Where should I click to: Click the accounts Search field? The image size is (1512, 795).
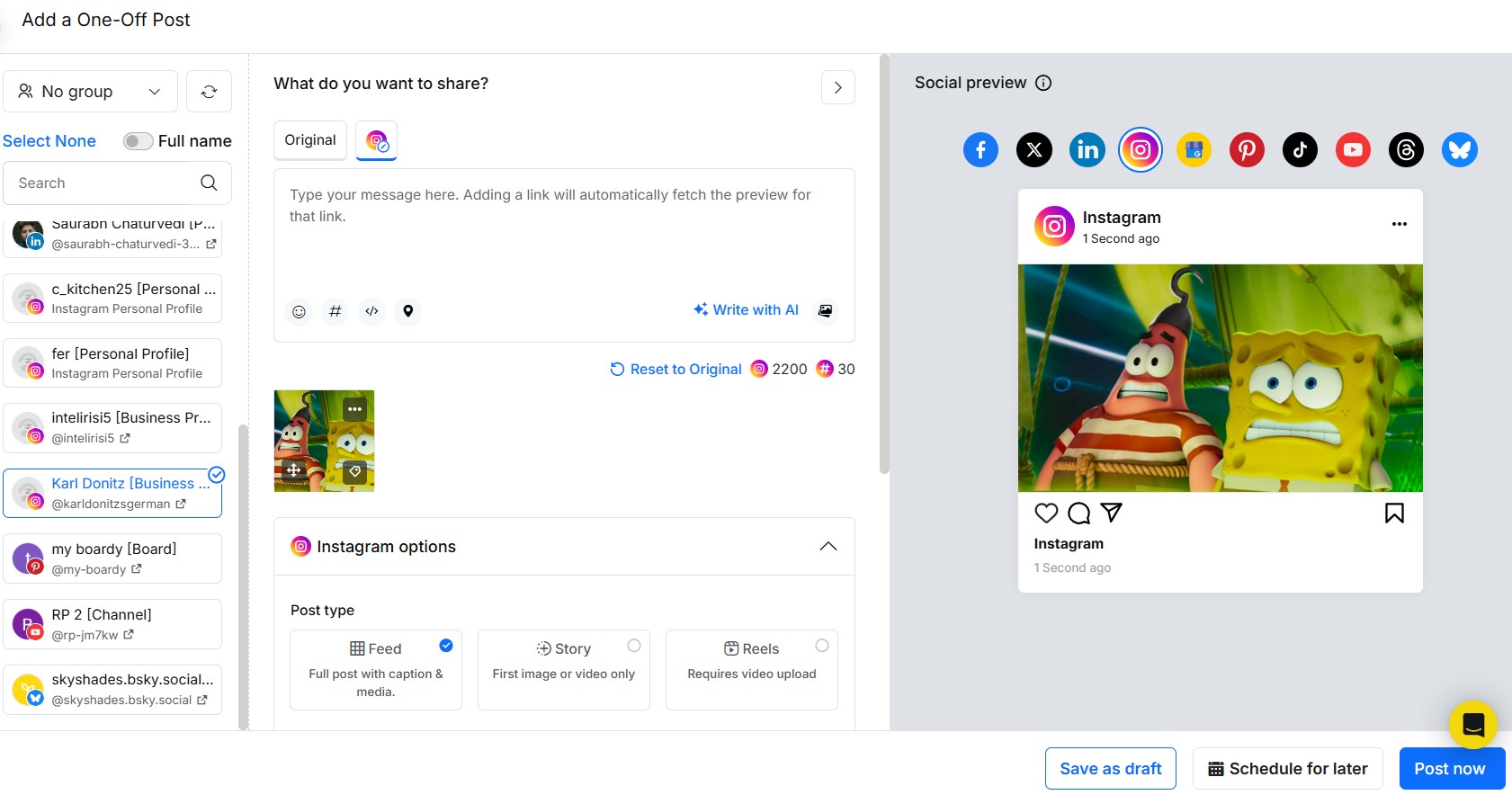point(118,183)
